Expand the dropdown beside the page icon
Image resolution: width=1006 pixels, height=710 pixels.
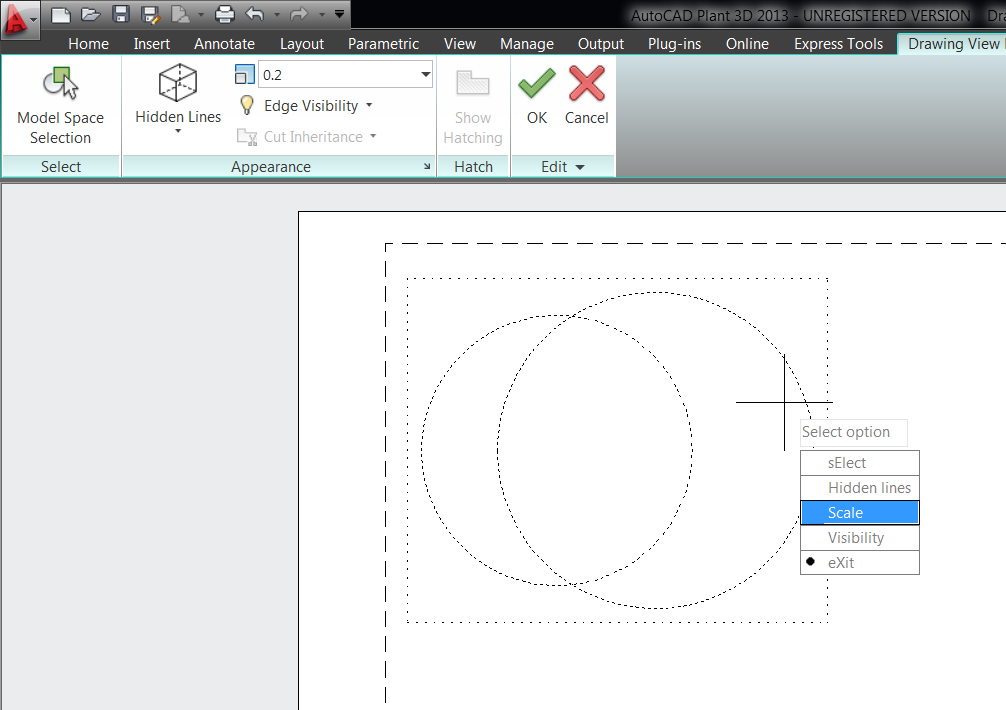(201, 14)
